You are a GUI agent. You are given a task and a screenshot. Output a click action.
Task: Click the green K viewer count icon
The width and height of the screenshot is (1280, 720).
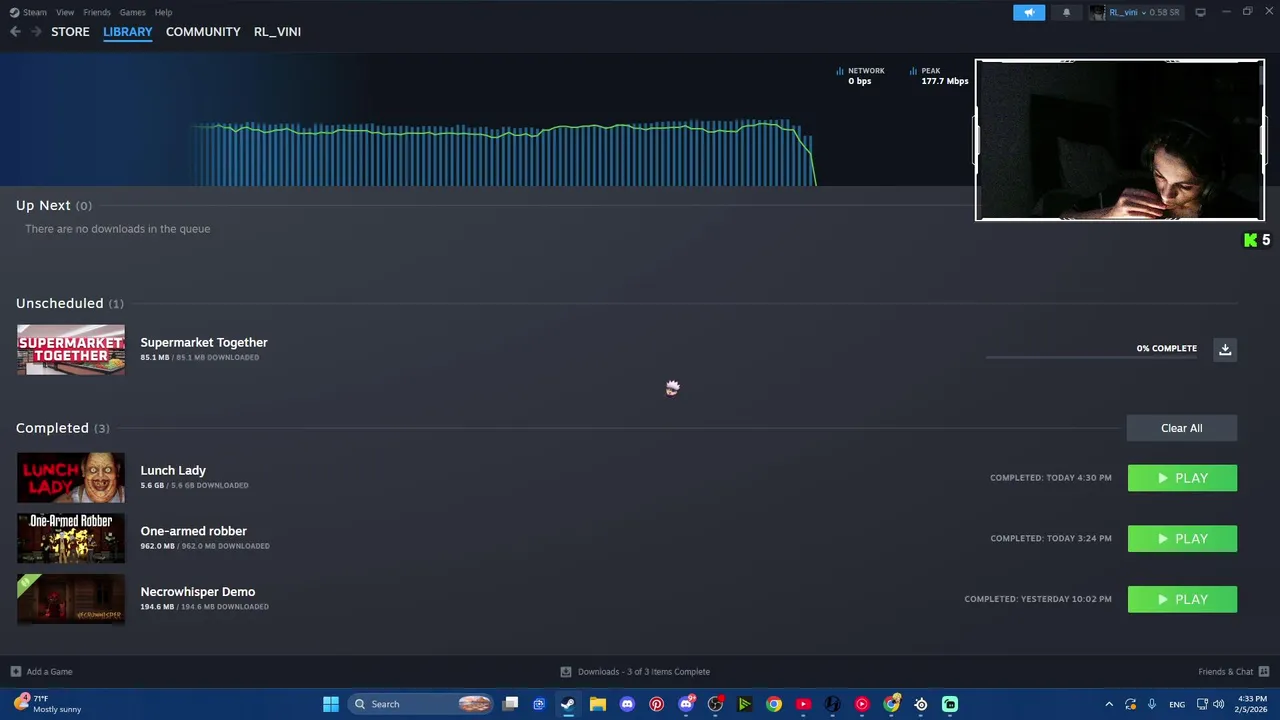[1250, 240]
